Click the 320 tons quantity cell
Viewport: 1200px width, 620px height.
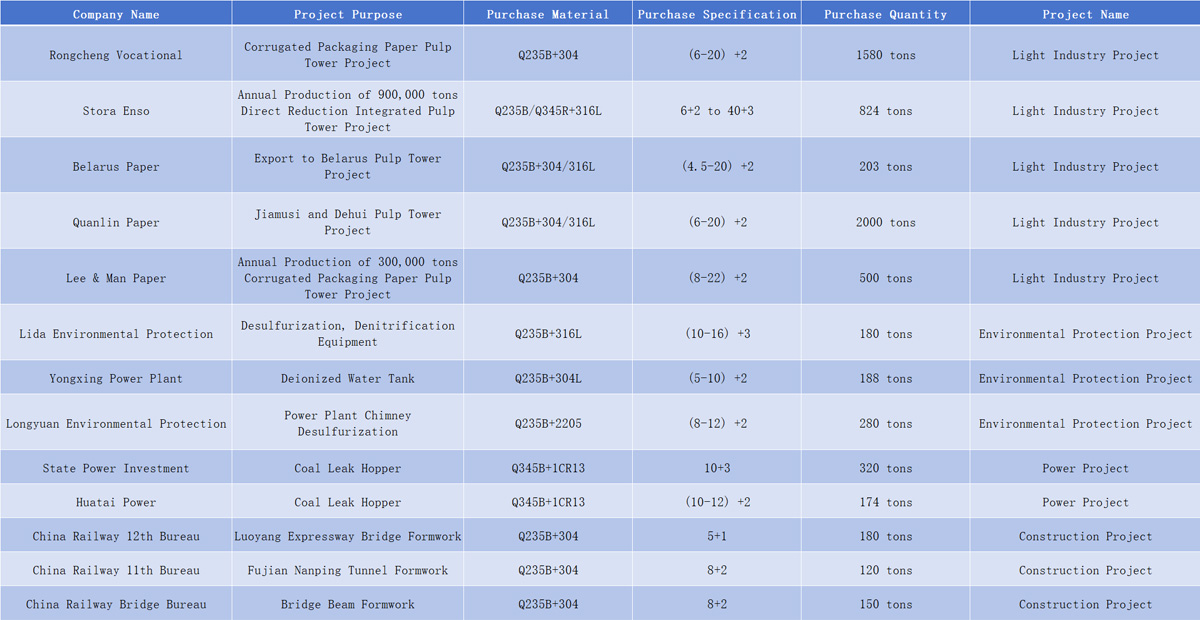click(x=886, y=468)
